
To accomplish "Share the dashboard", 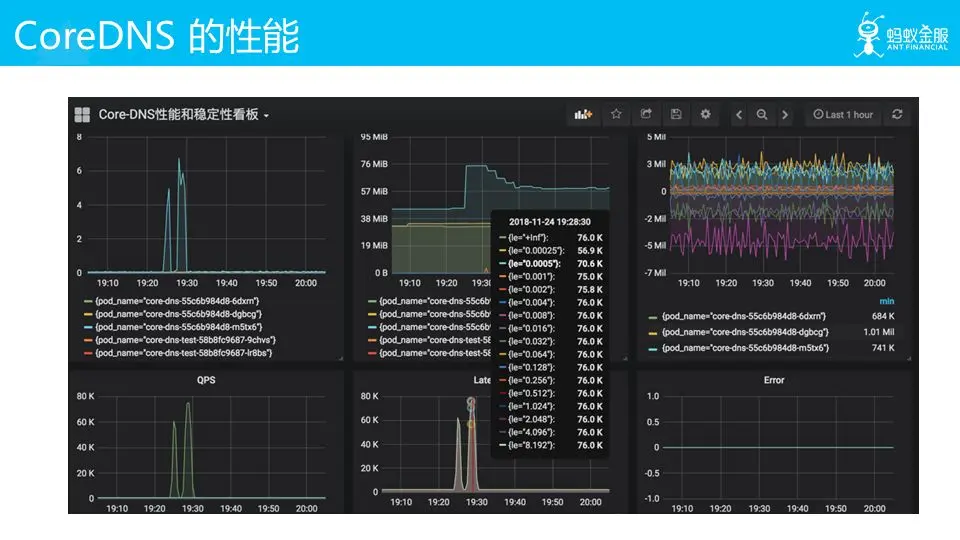I will 646,114.
